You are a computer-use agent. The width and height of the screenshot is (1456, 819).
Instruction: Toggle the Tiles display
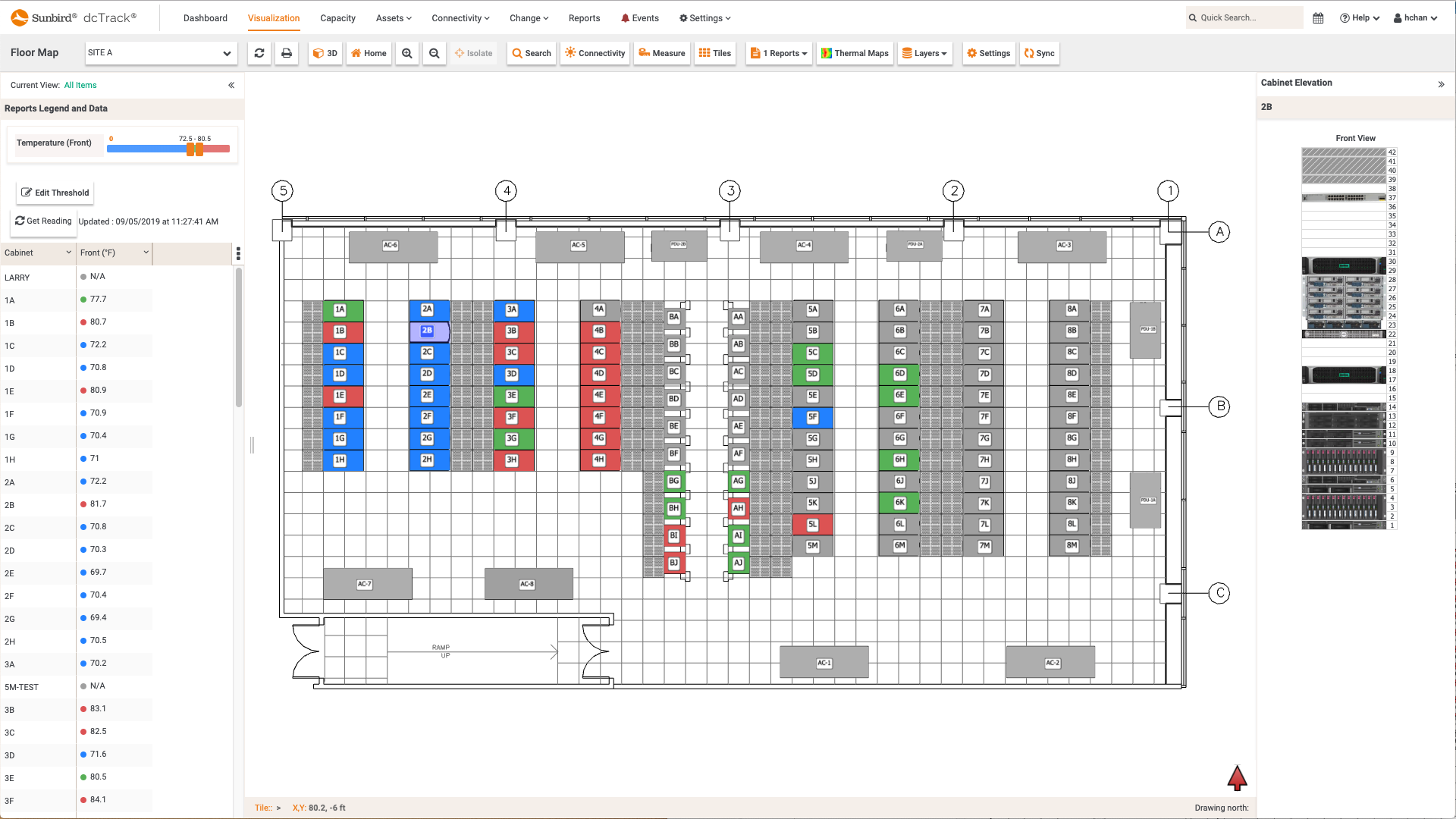coord(715,53)
